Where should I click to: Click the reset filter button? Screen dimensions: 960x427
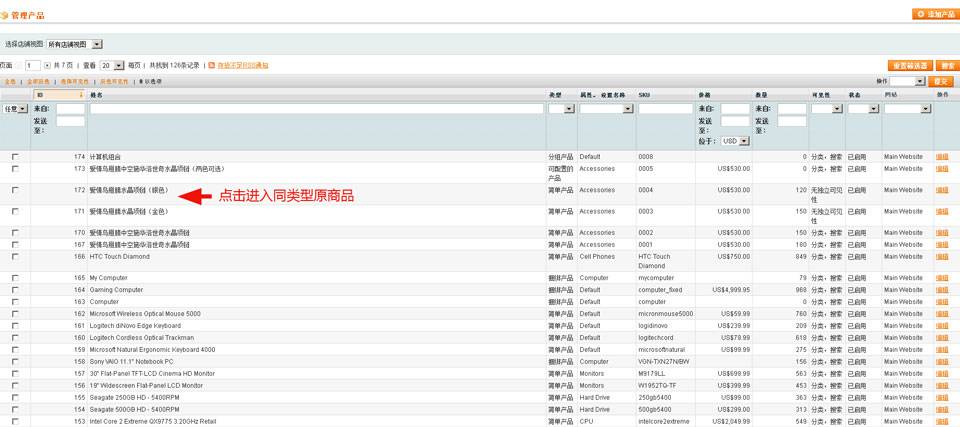point(910,66)
